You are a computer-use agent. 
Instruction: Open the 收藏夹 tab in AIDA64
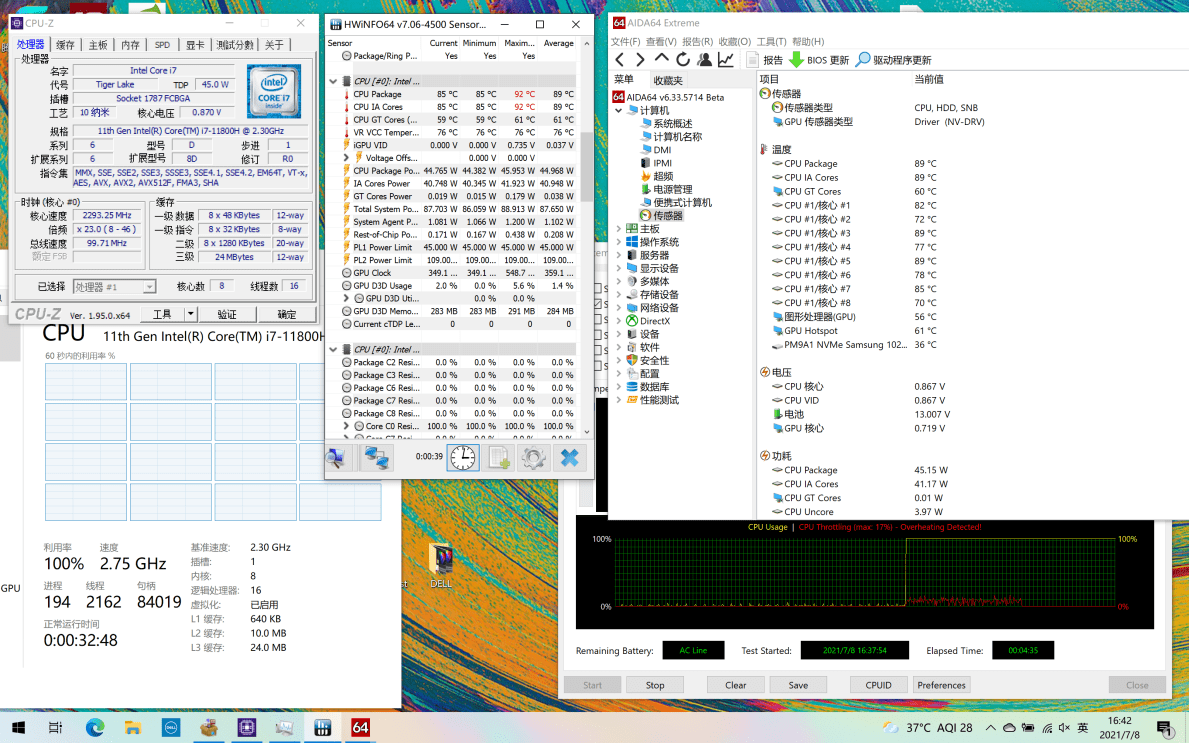coord(668,80)
